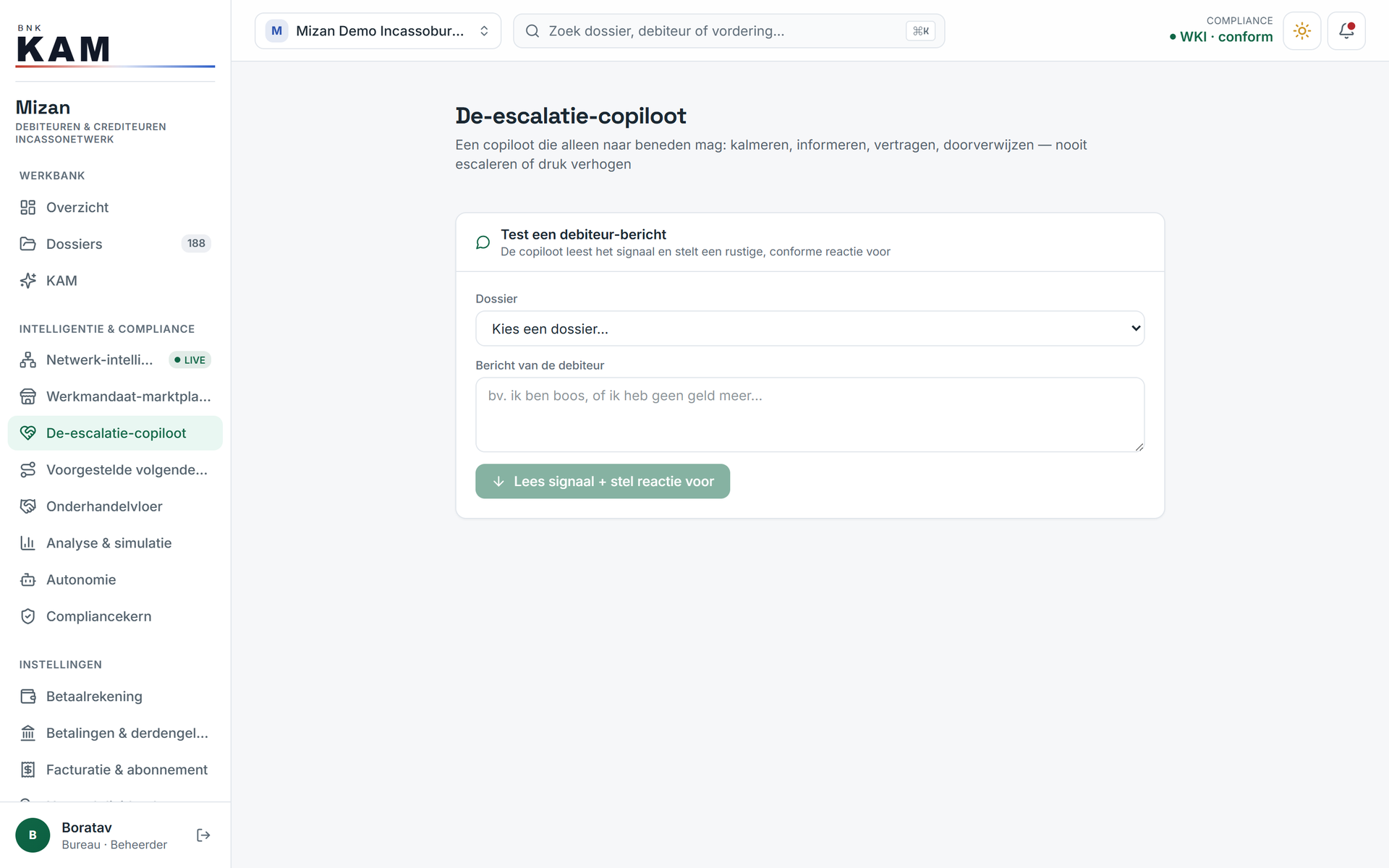Open Voorgestelde volgende menu entry
The image size is (1389, 868).
click(x=115, y=469)
